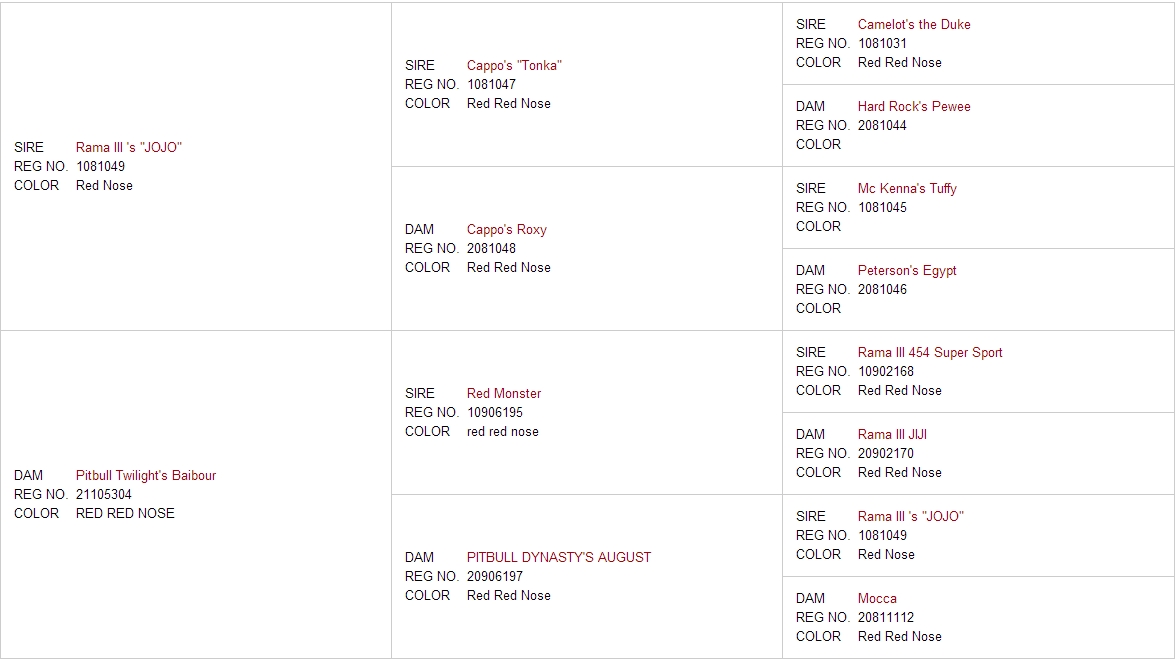This screenshot has width=1176, height=660.
Task: Open the Cappo's "Tonka" sire link
Action: pyautogui.click(x=514, y=65)
